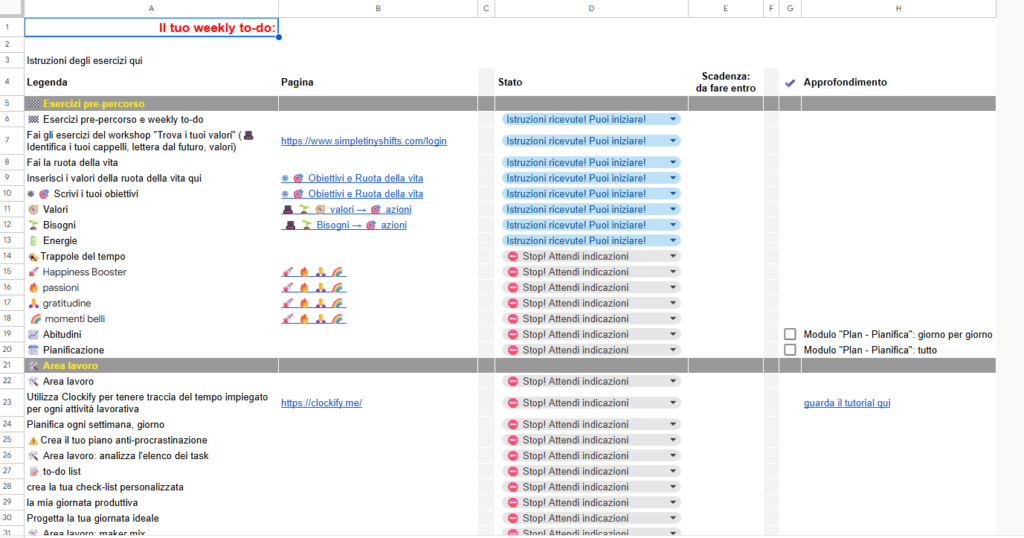The height and width of the screenshot is (538, 1024).
Task: Click the purple checkmark icon in the header row
Action: (790, 82)
